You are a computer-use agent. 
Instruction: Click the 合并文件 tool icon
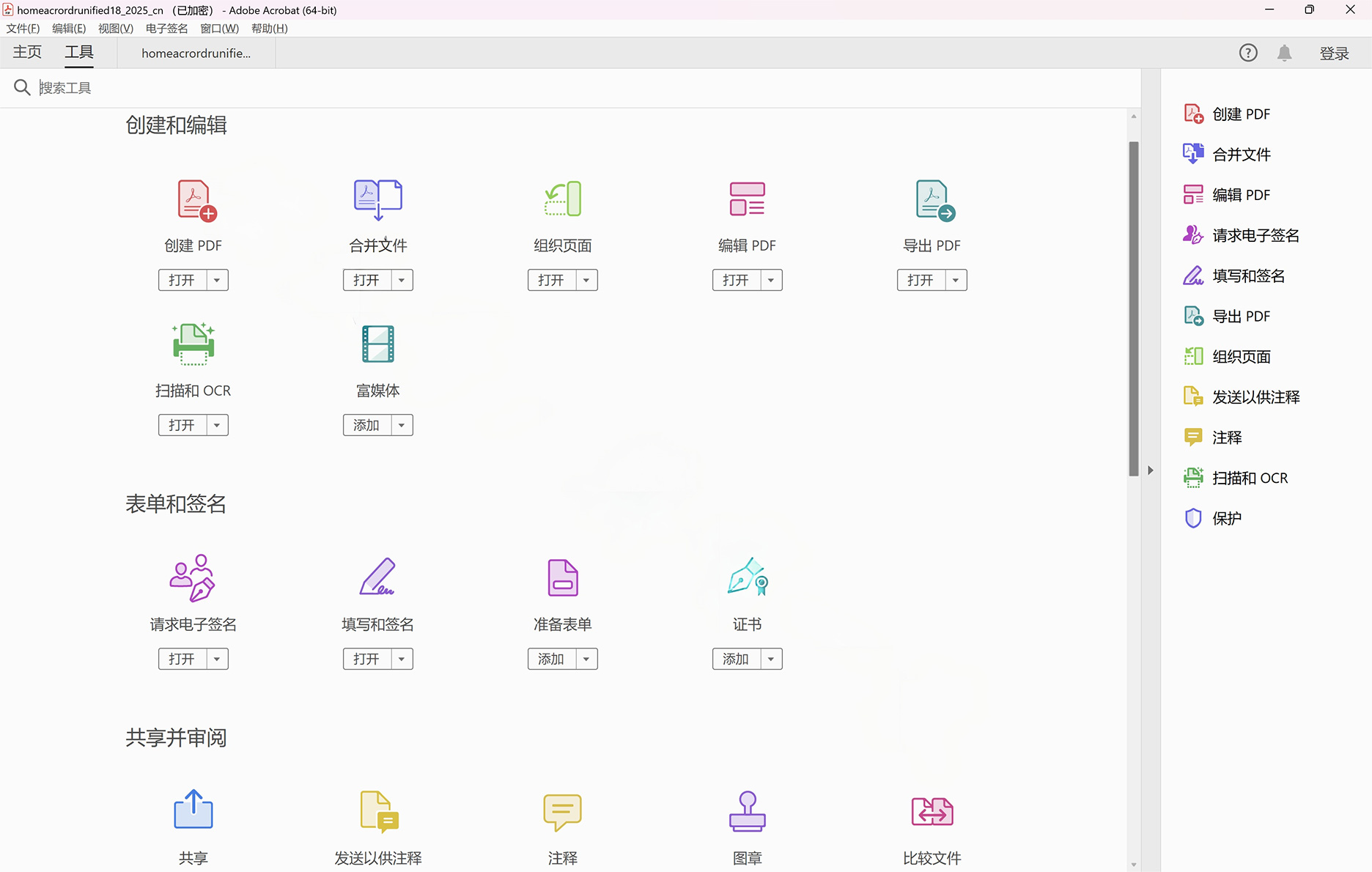(378, 199)
